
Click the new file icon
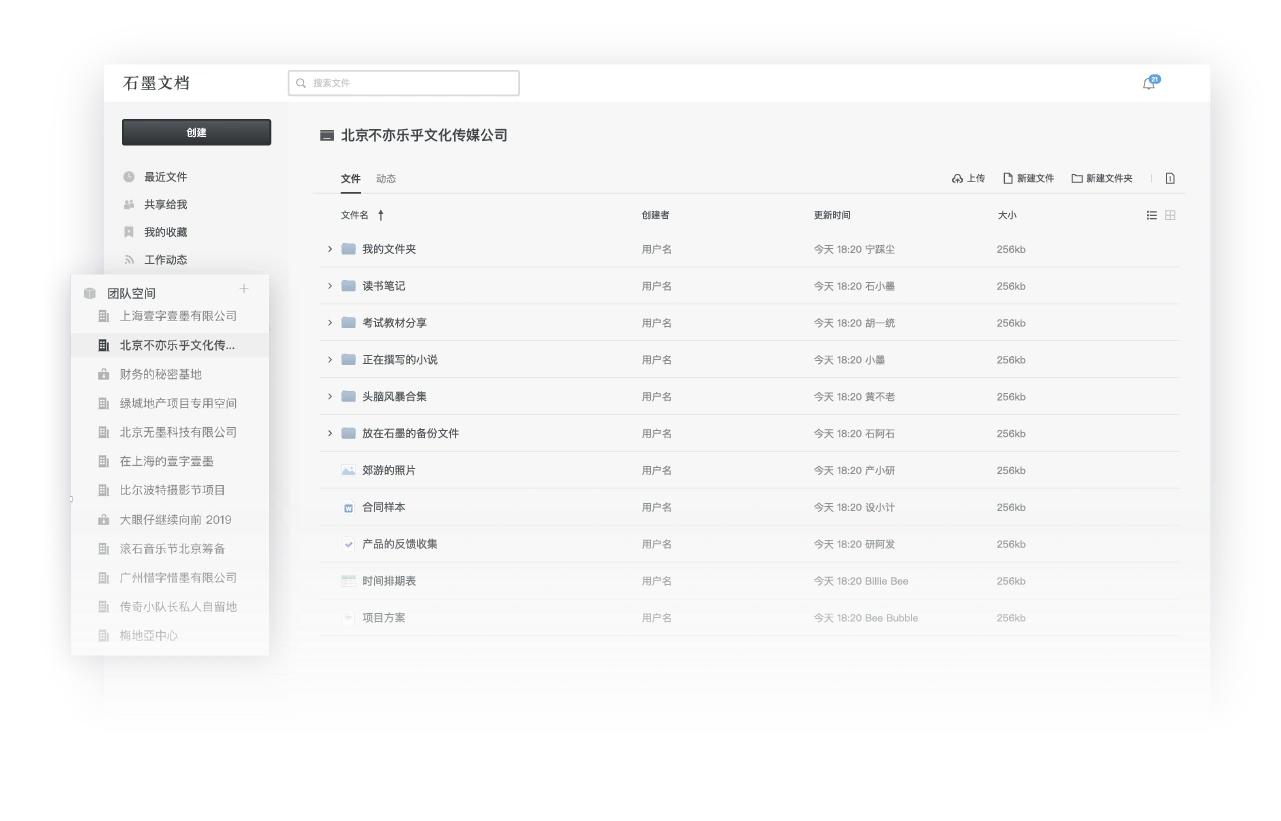pyautogui.click(x=1008, y=179)
